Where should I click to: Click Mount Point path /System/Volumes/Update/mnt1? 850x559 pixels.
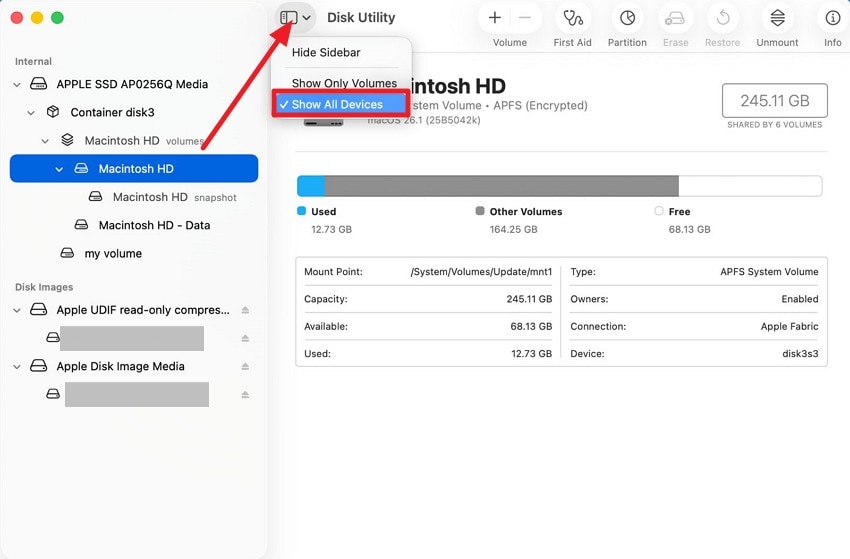481,272
